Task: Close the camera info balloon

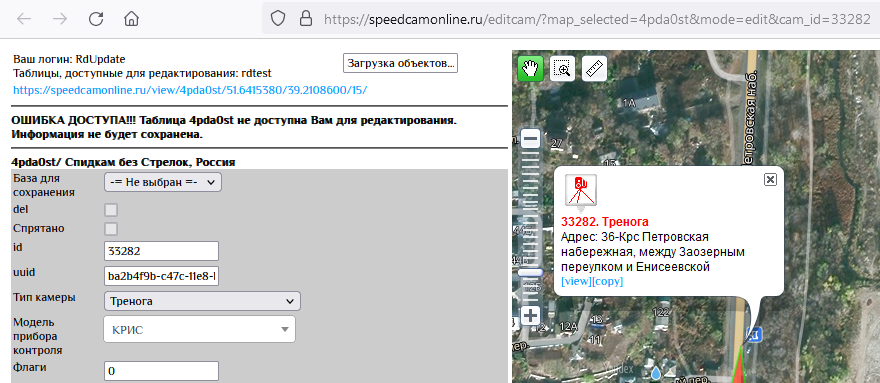Action: pos(771,179)
